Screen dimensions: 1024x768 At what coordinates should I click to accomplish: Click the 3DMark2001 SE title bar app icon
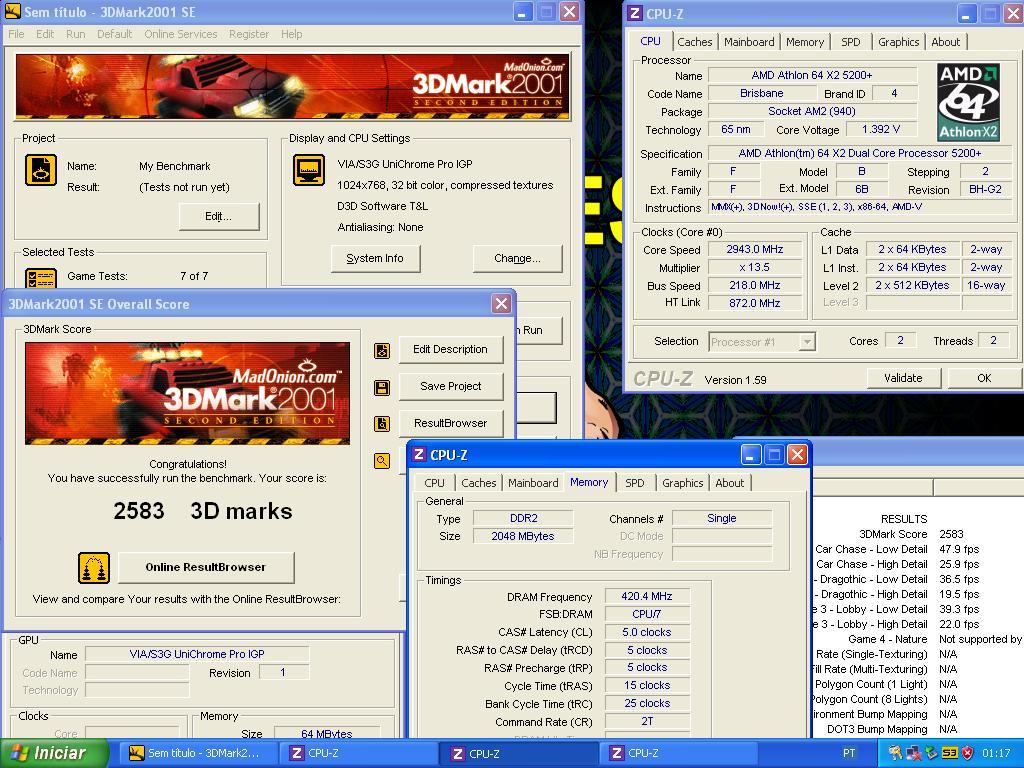(x=12, y=11)
